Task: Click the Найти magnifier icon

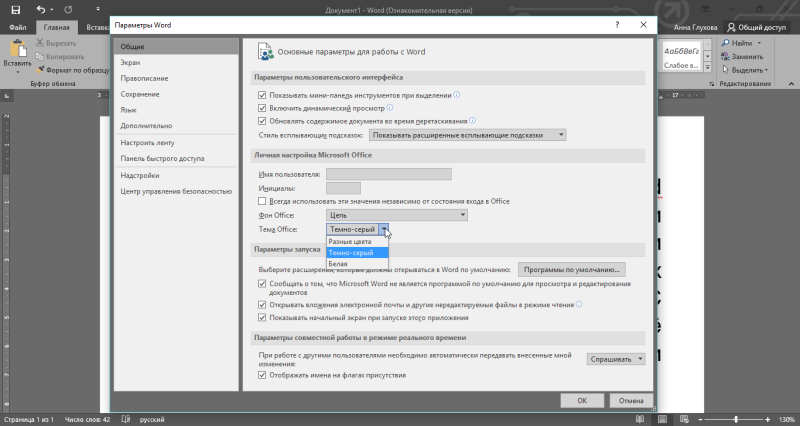Action: pyautogui.click(x=726, y=43)
